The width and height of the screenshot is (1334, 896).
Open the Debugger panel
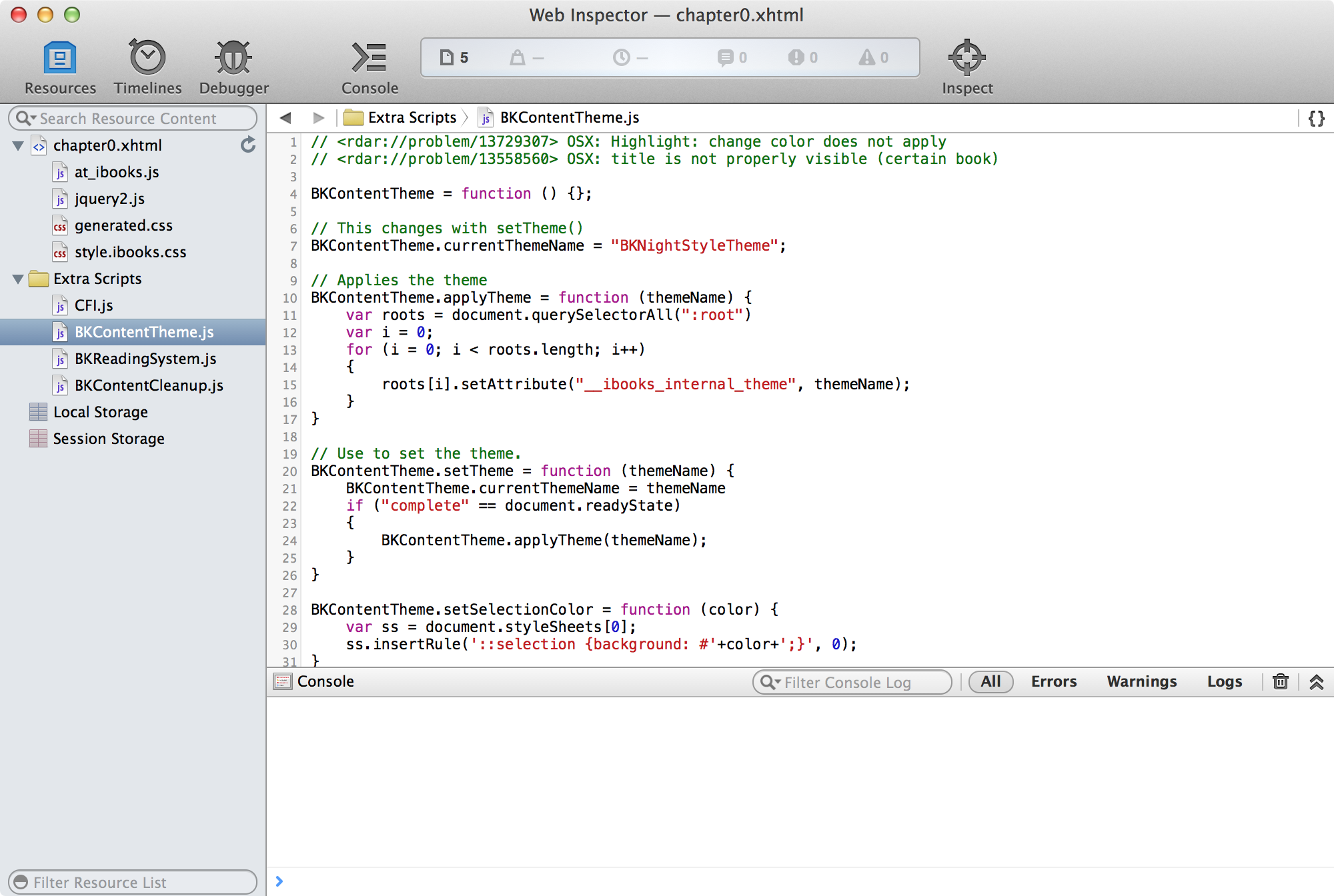(233, 65)
